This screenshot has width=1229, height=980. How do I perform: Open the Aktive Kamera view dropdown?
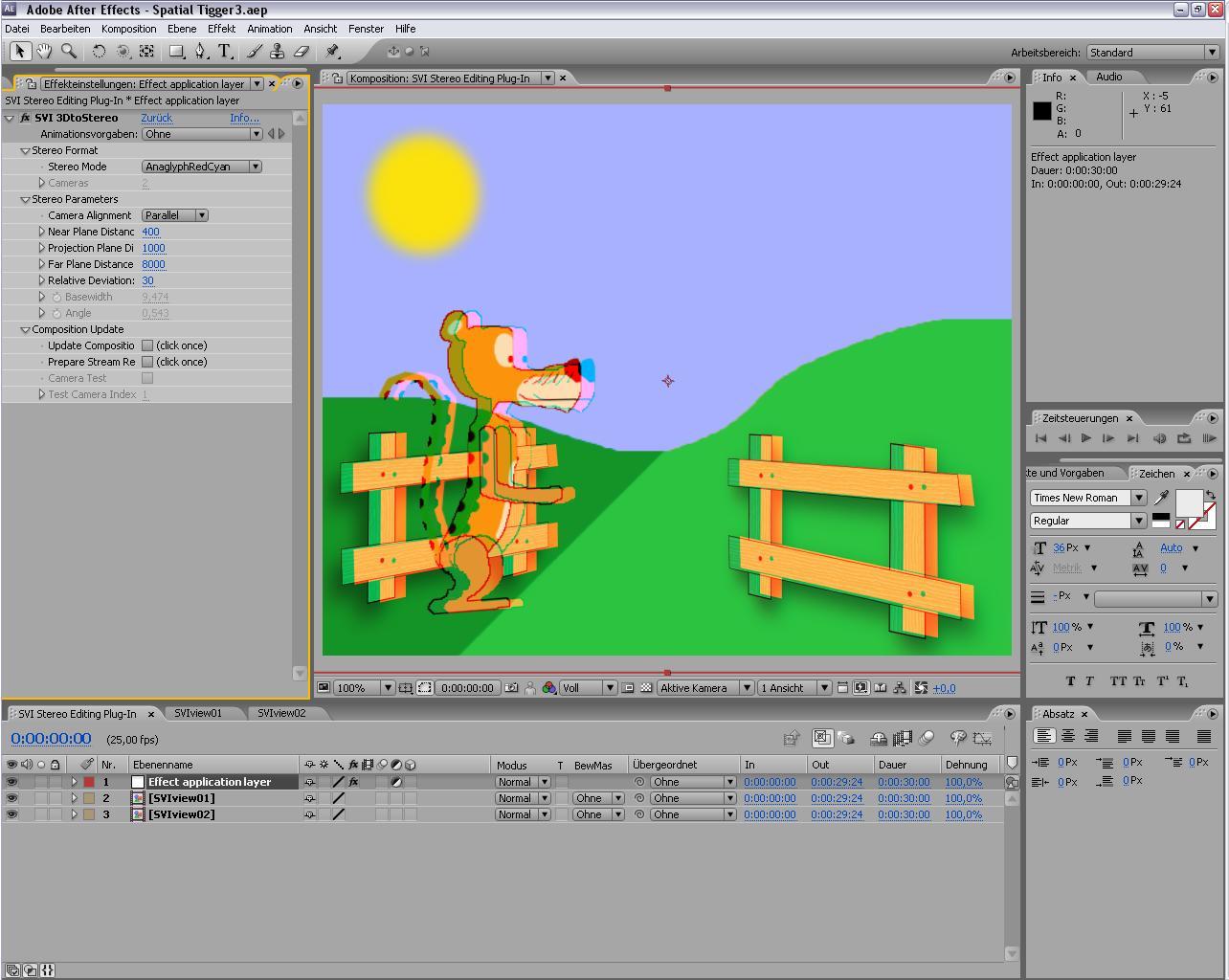point(705,687)
